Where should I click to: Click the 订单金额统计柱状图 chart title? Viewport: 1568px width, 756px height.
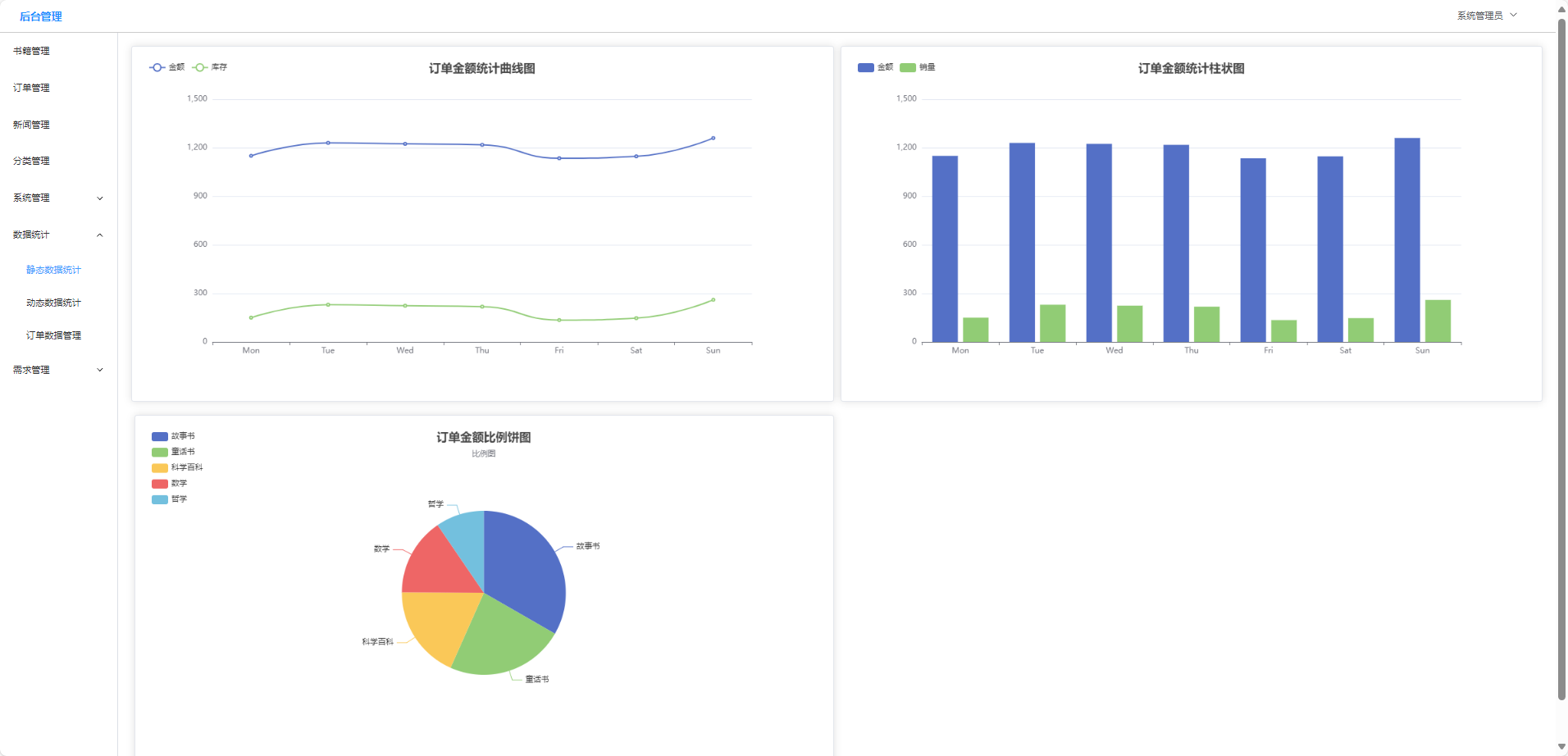1192,68
